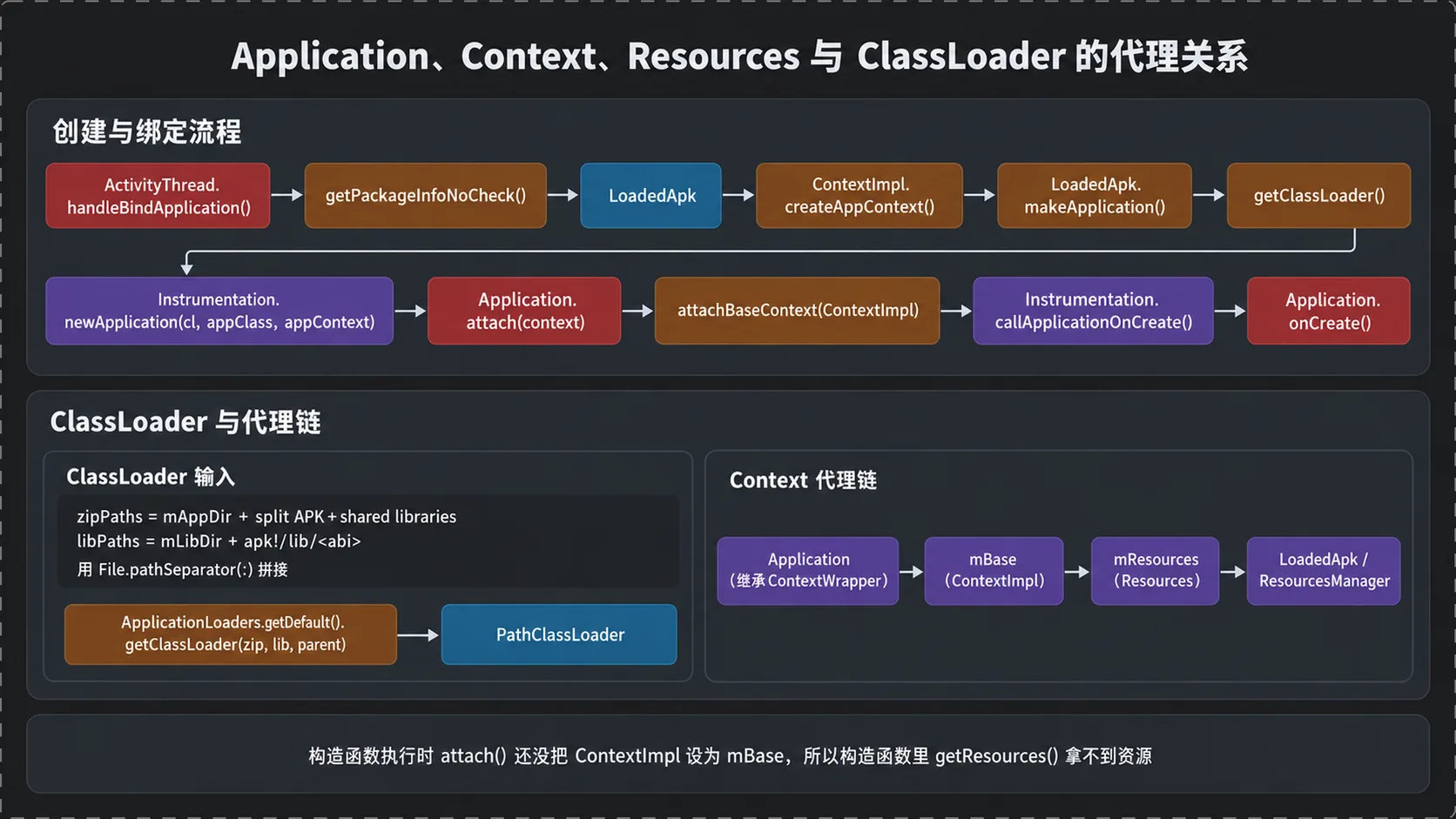Select the Instrumentation.callApplicationOnCreate() box
Image resolution: width=1456 pixels, height=819 pixels.
1093,311
